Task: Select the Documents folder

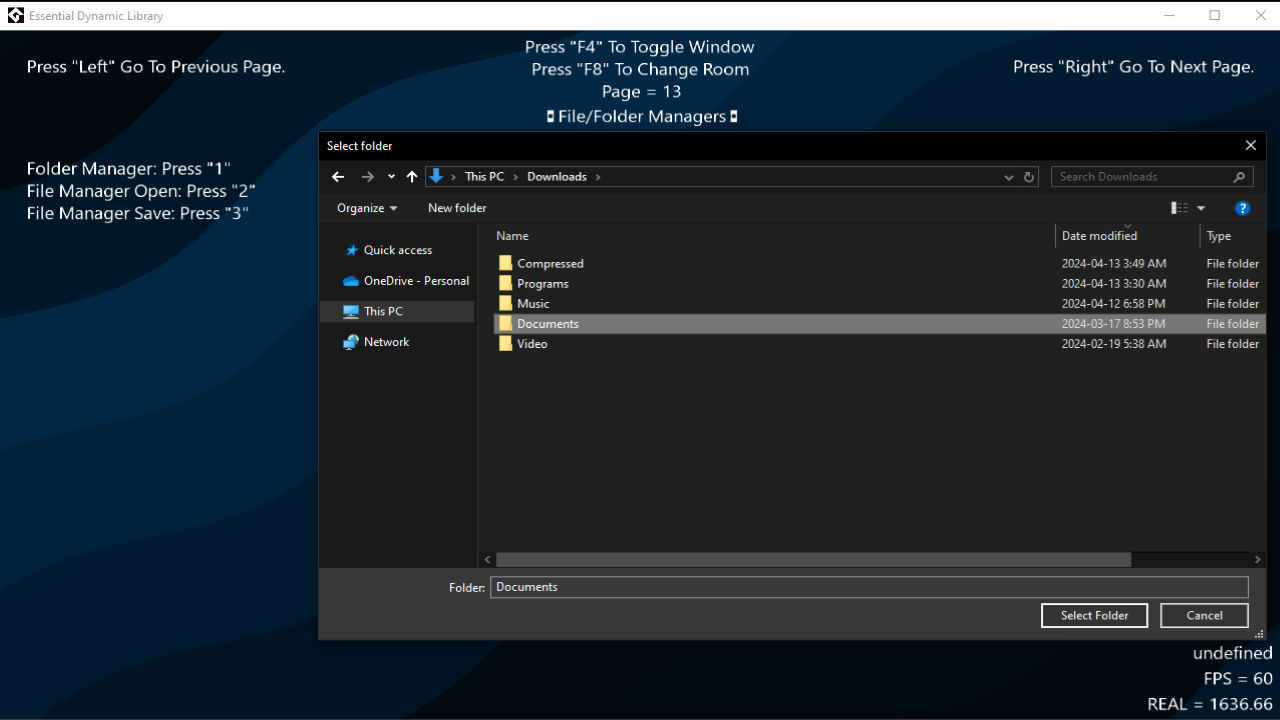Action: tap(547, 323)
